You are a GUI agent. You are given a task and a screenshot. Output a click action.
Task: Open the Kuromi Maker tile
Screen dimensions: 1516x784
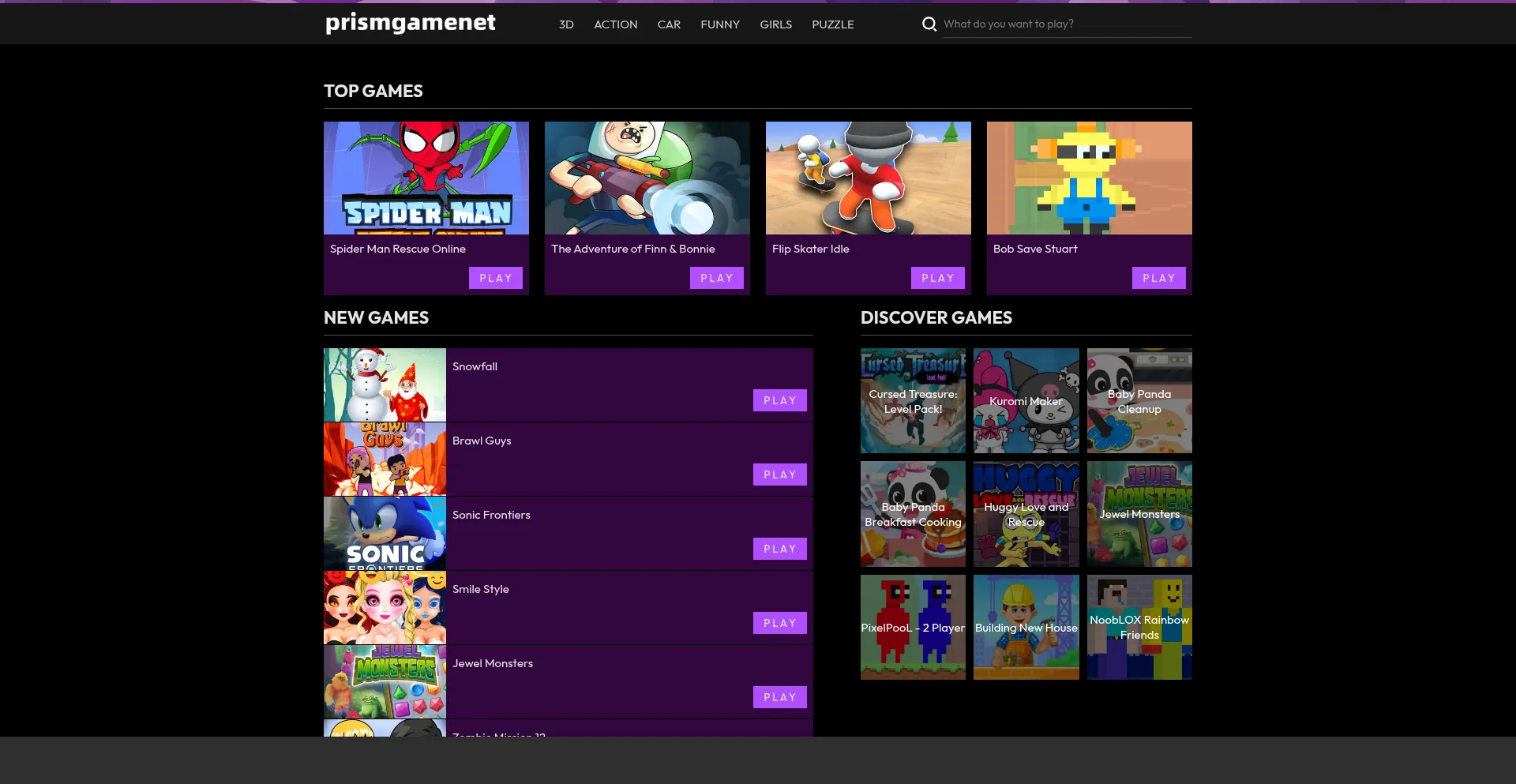(x=1026, y=401)
